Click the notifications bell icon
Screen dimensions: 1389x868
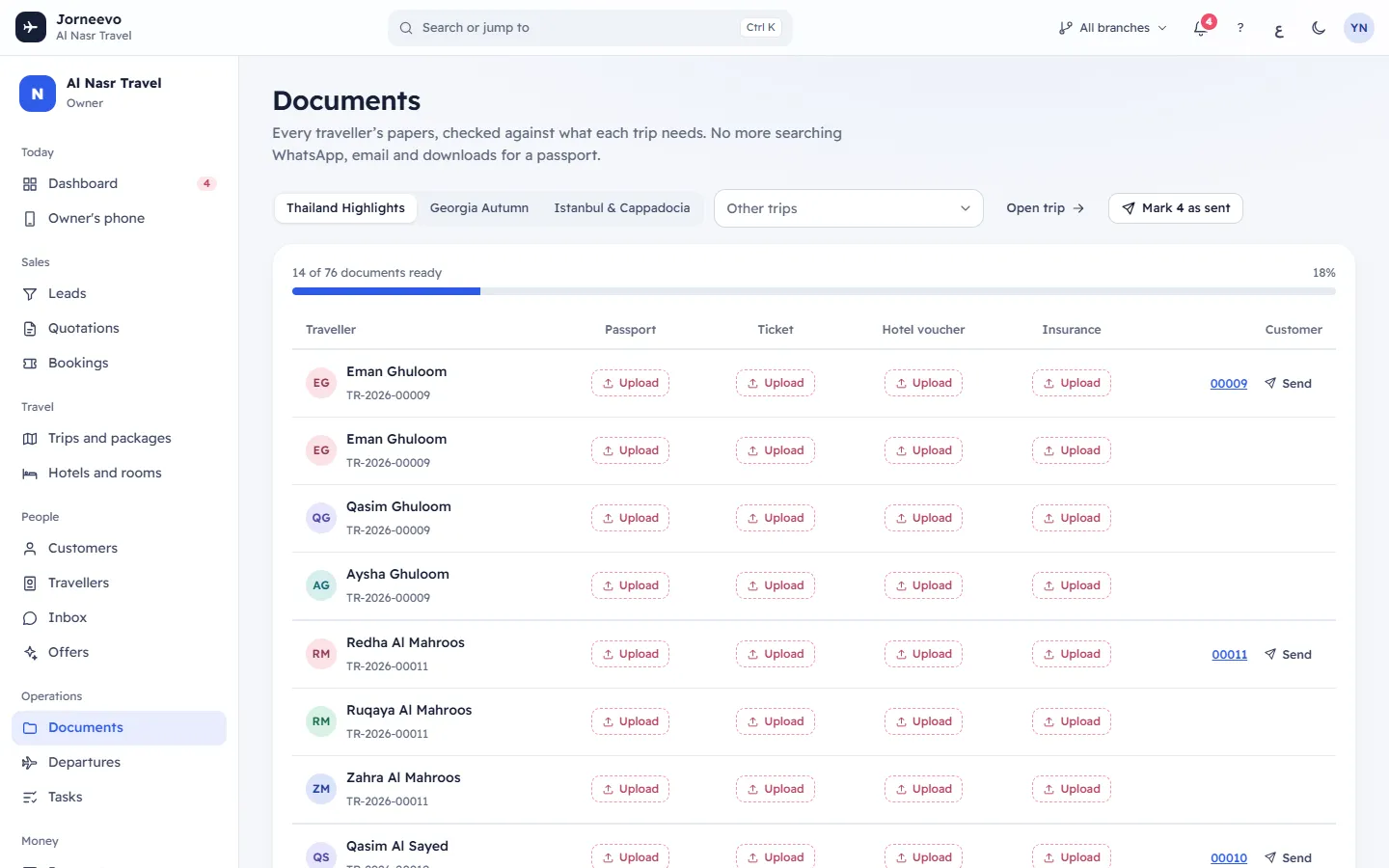point(1201,28)
